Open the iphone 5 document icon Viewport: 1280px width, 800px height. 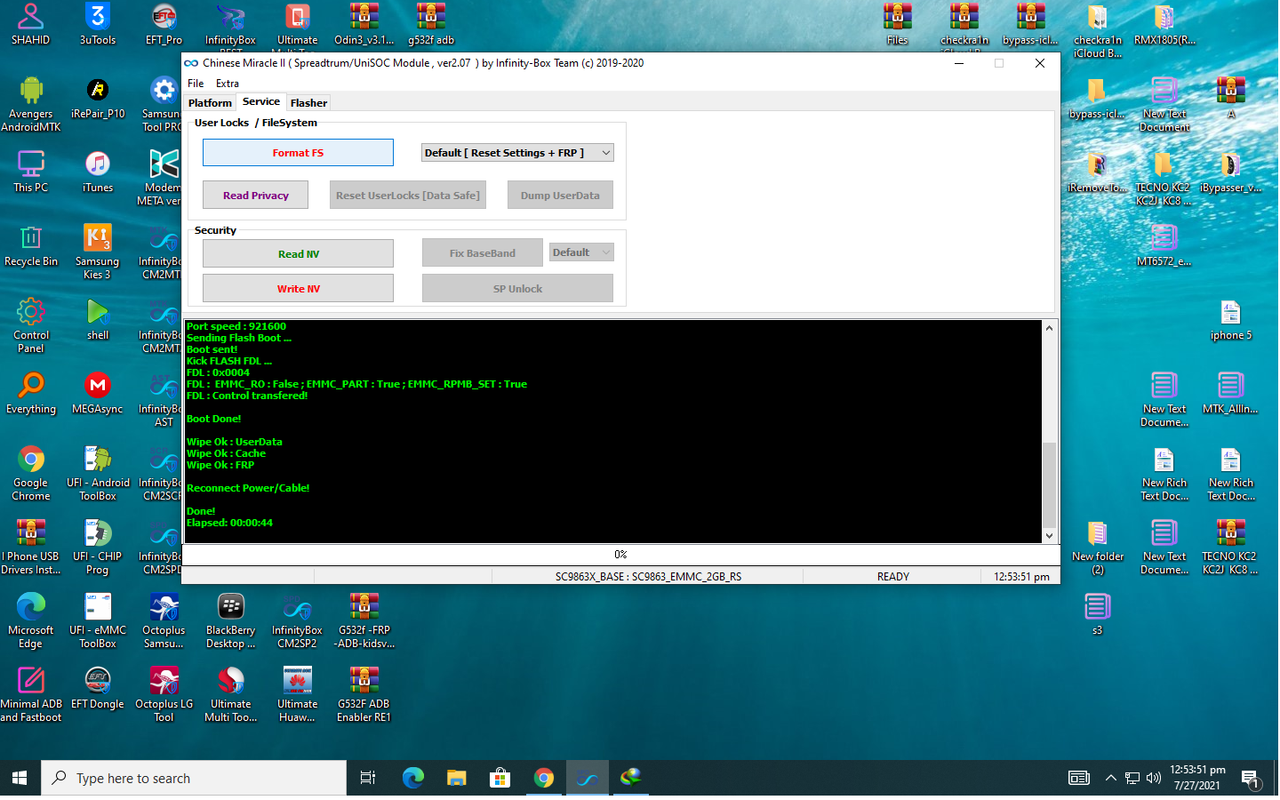pyautogui.click(x=1231, y=320)
